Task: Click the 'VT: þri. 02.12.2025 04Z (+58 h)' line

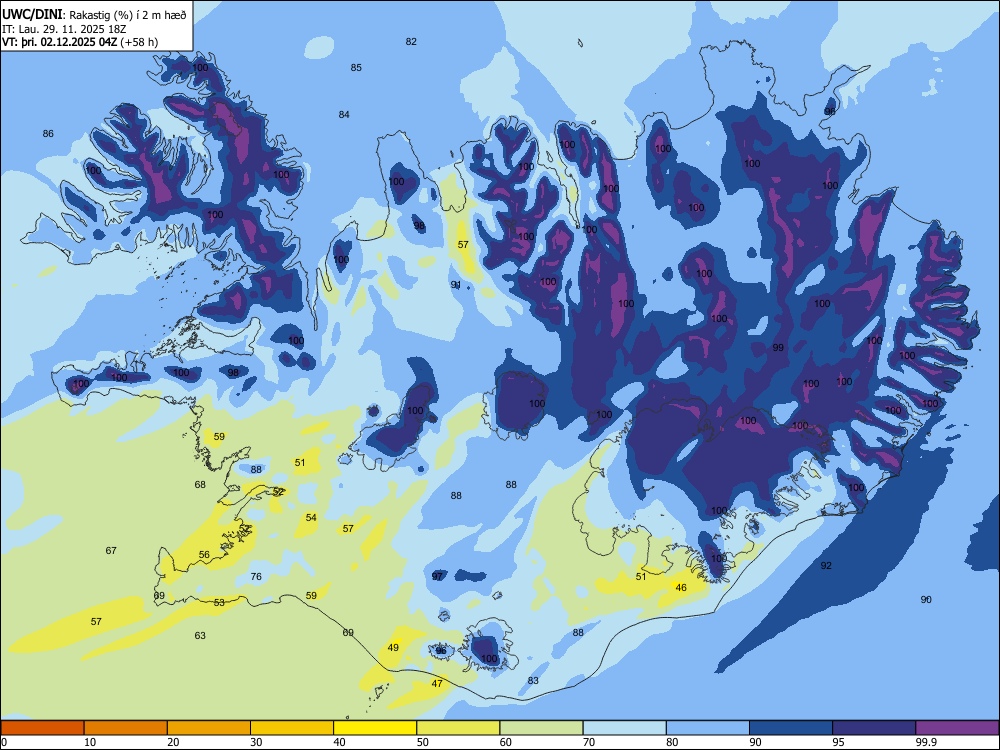Action: [x=80, y=42]
